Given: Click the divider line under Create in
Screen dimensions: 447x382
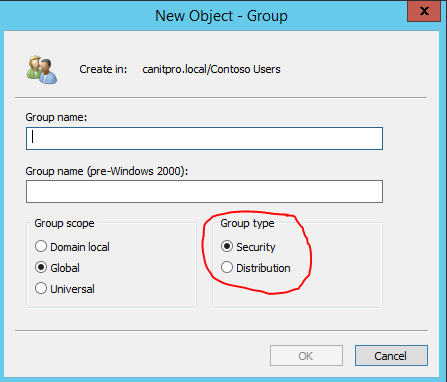Looking at the screenshot, I should (x=221, y=98).
